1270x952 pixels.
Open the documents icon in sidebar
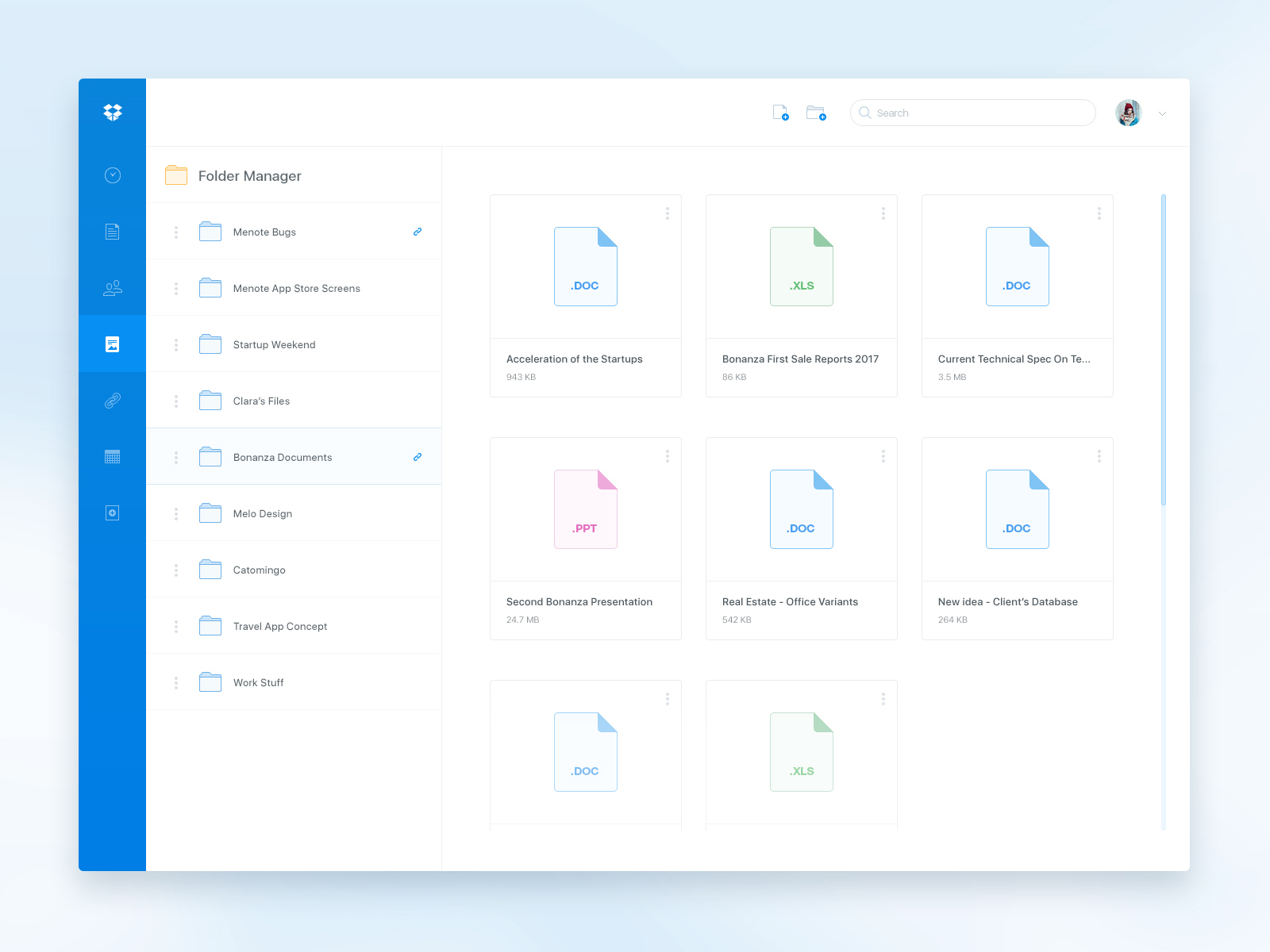click(113, 232)
